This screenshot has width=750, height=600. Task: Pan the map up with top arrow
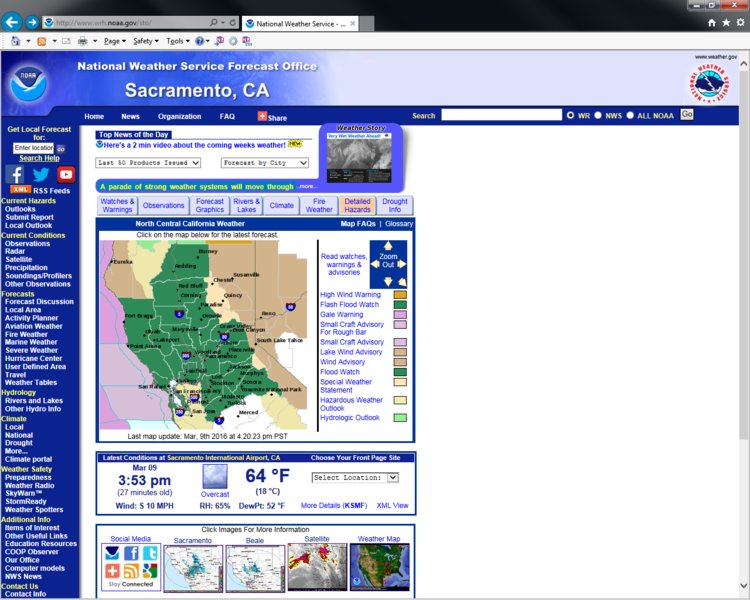[388, 246]
